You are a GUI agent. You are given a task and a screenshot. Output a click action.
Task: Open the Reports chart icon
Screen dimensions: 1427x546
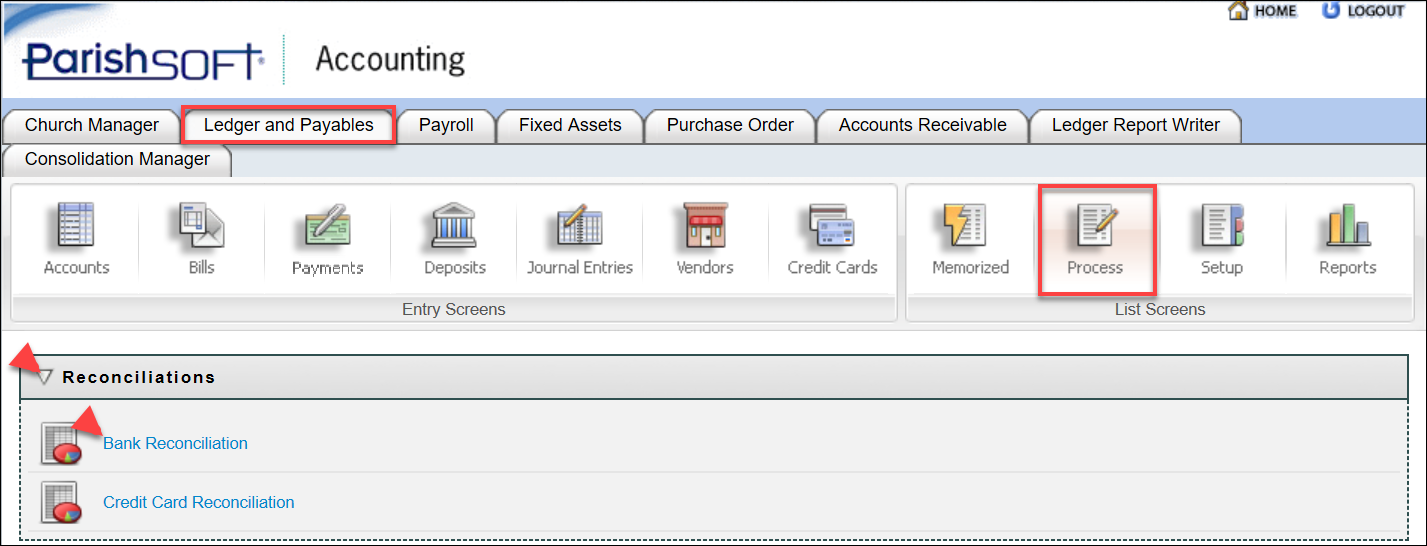(1348, 226)
